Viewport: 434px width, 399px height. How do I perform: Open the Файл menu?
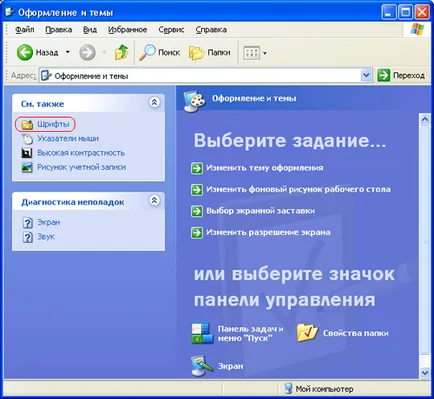point(24,30)
